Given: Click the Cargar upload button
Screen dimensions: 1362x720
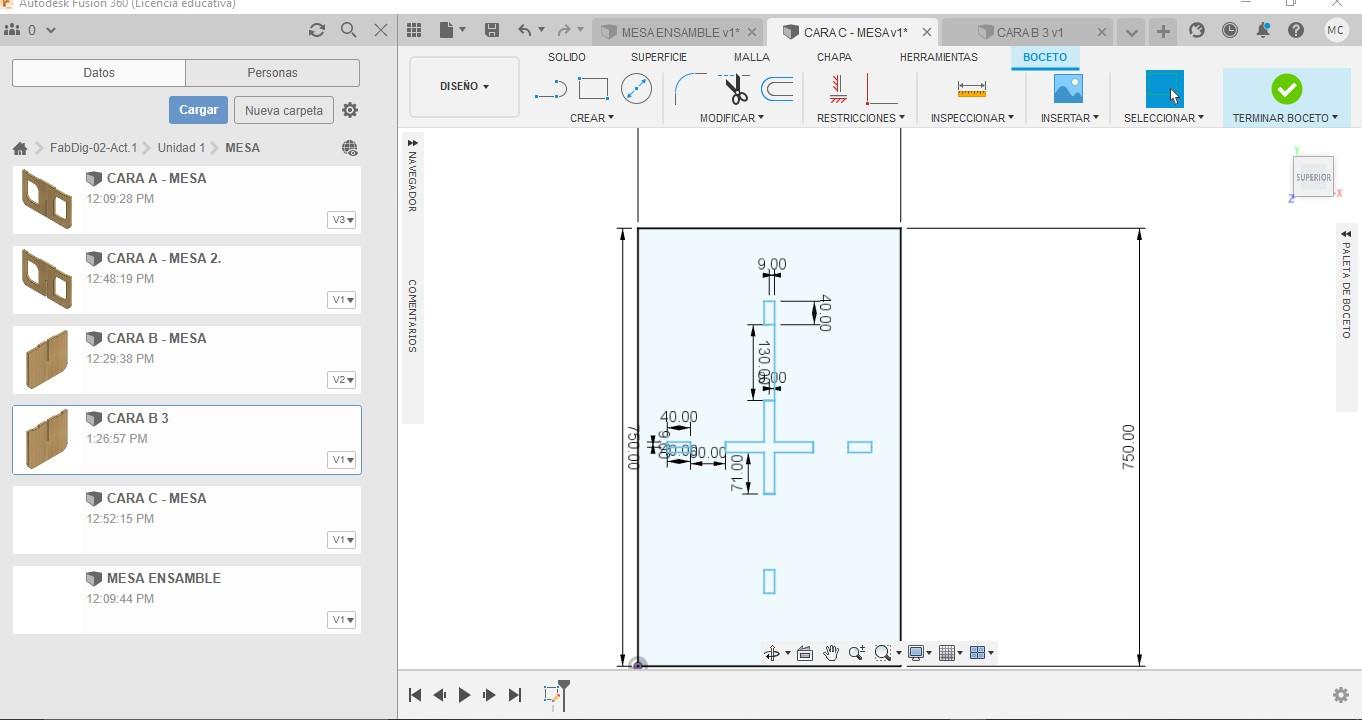Looking at the screenshot, I should [x=198, y=110].
